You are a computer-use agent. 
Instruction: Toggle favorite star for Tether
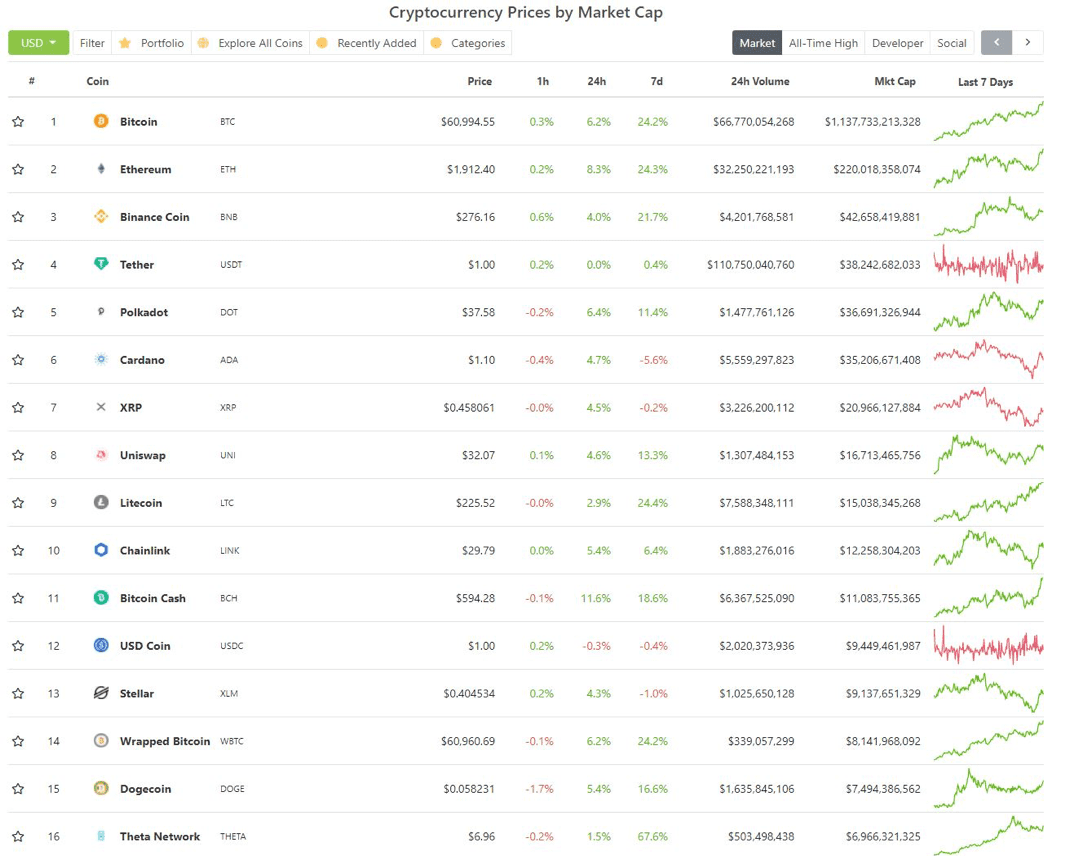pos(19,264)
